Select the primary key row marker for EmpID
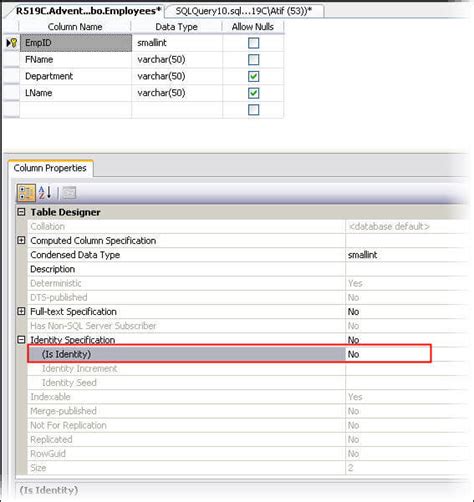The image size is (474, 502). click(12, 43)
